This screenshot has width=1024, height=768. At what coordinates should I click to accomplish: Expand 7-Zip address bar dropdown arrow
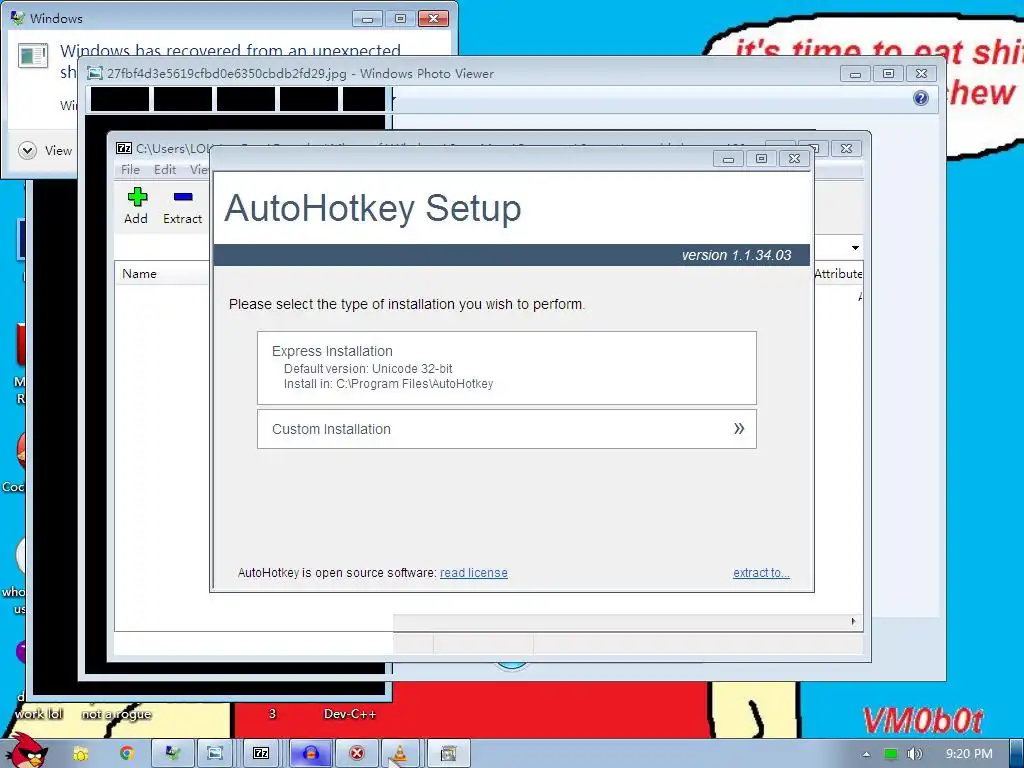[x=855, y=248]
